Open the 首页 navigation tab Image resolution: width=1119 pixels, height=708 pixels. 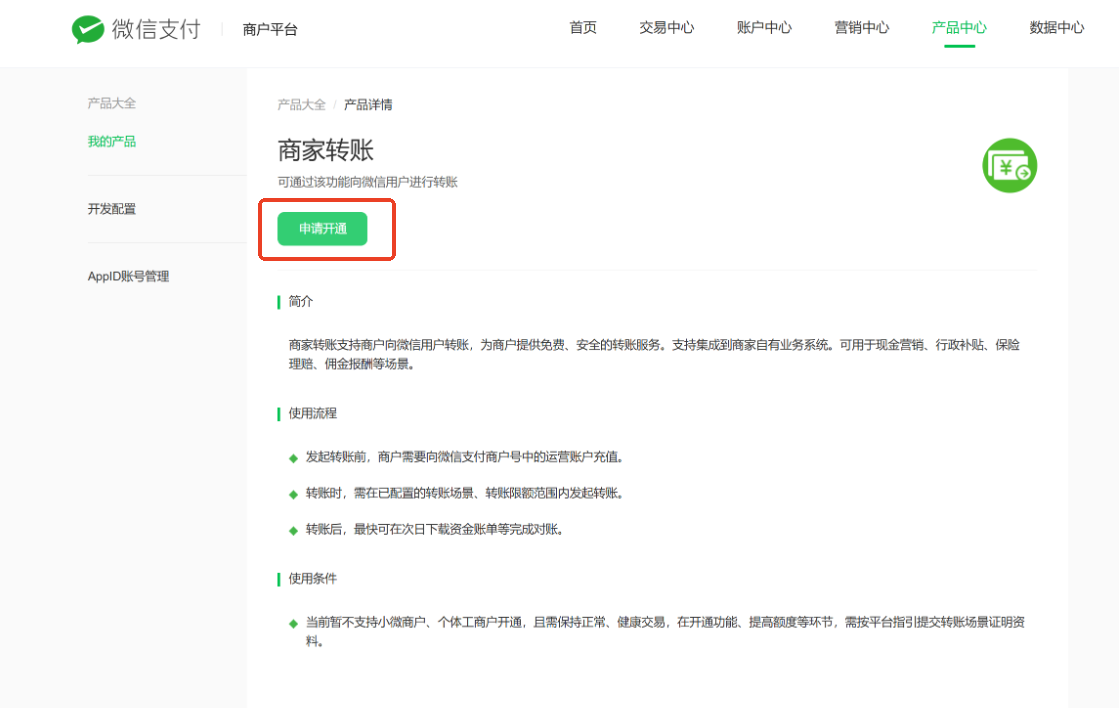pyautogui.click(x=583, y=28)
